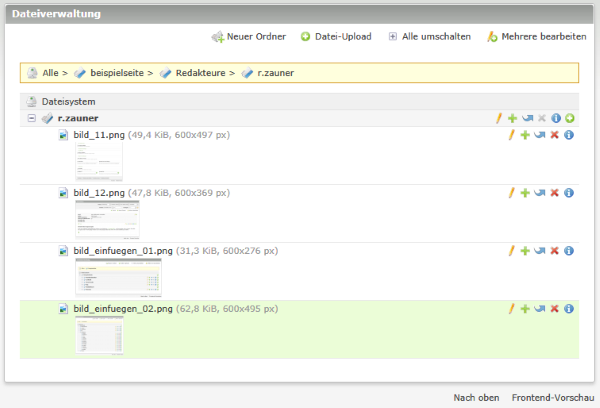This screenshot has width=600, height=408.
Task: Delete bild_12.png using the red X icon
Action: pyautogui.click(x=554, y=192)
